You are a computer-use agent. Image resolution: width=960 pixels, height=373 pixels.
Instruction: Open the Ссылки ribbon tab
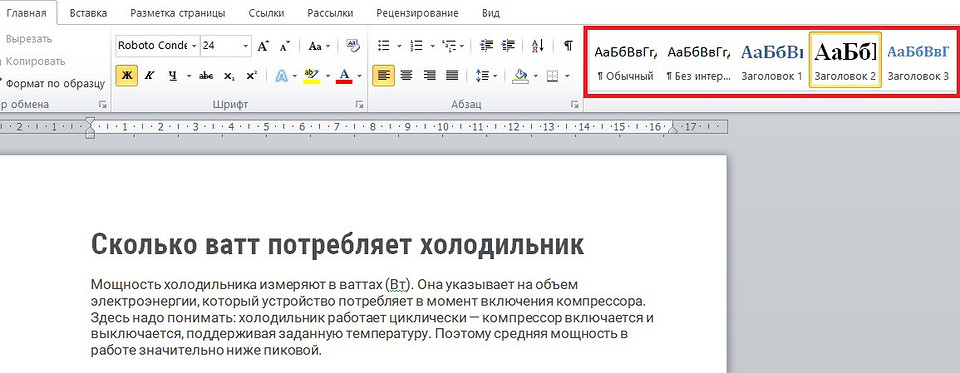pos(266,13)
